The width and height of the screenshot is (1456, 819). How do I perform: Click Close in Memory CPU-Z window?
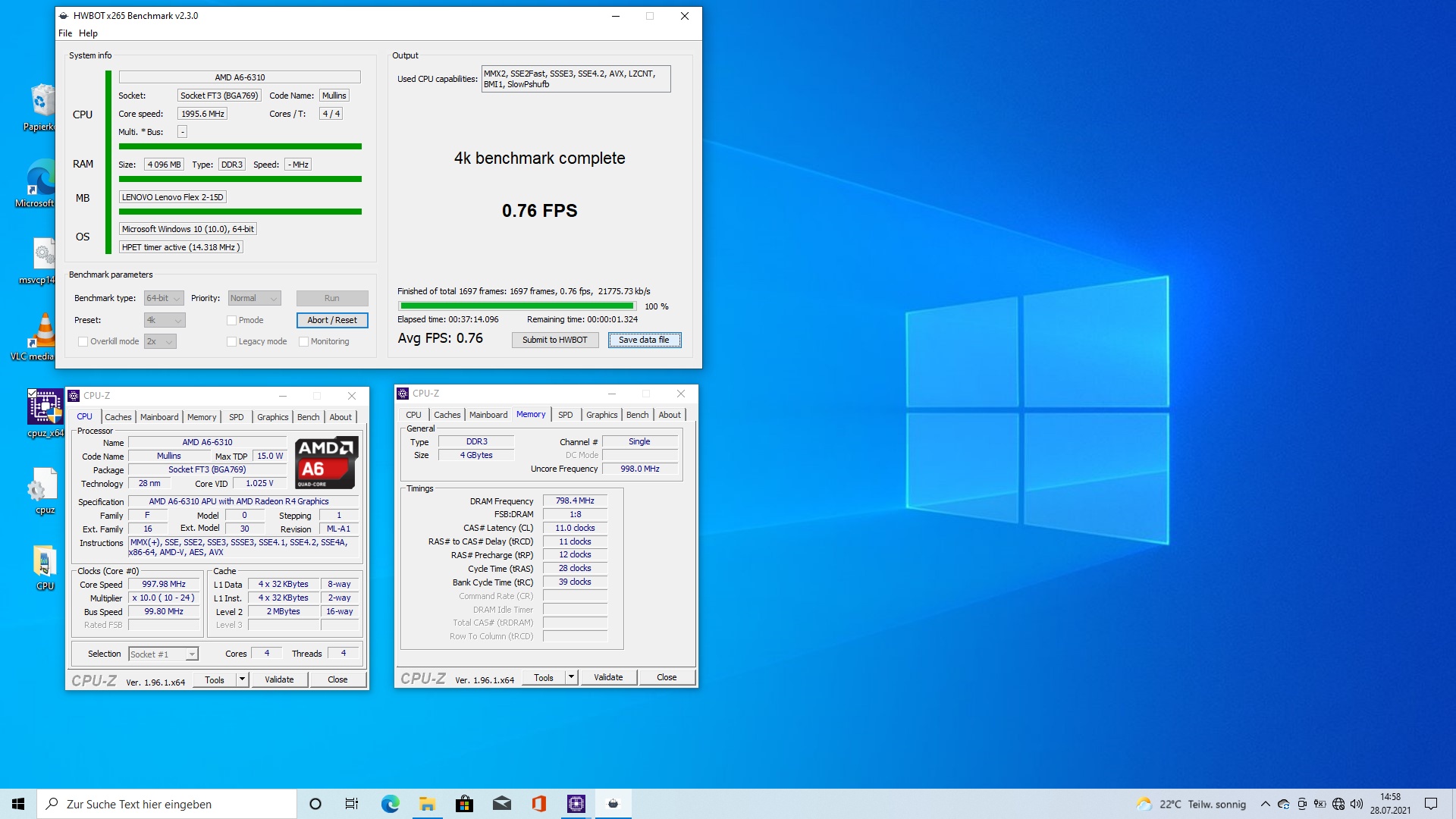coord(667,677)
